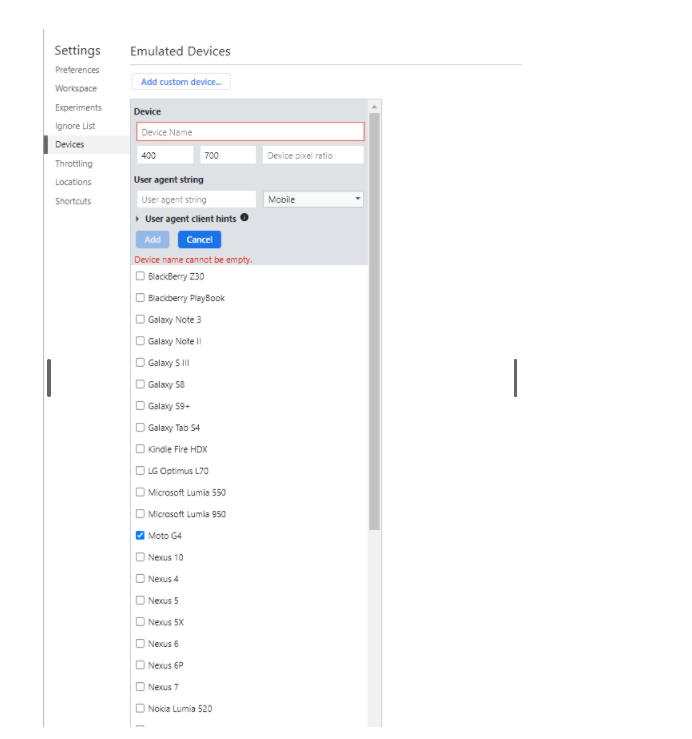Check the Galaxy Note II device

[x=140, y=341]
